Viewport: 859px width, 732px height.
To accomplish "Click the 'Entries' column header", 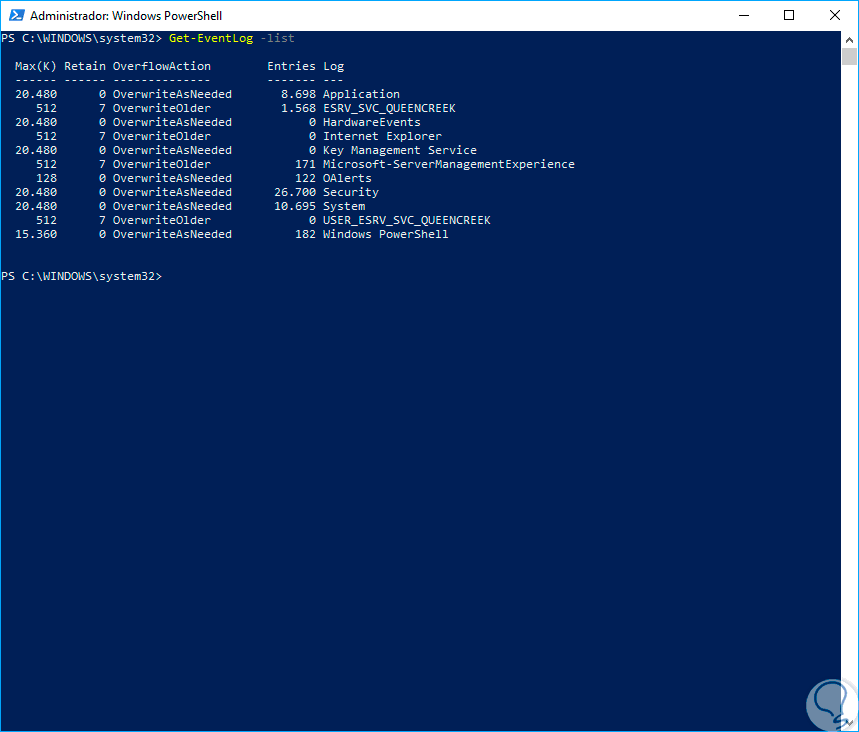I will (x=291, y=66).
